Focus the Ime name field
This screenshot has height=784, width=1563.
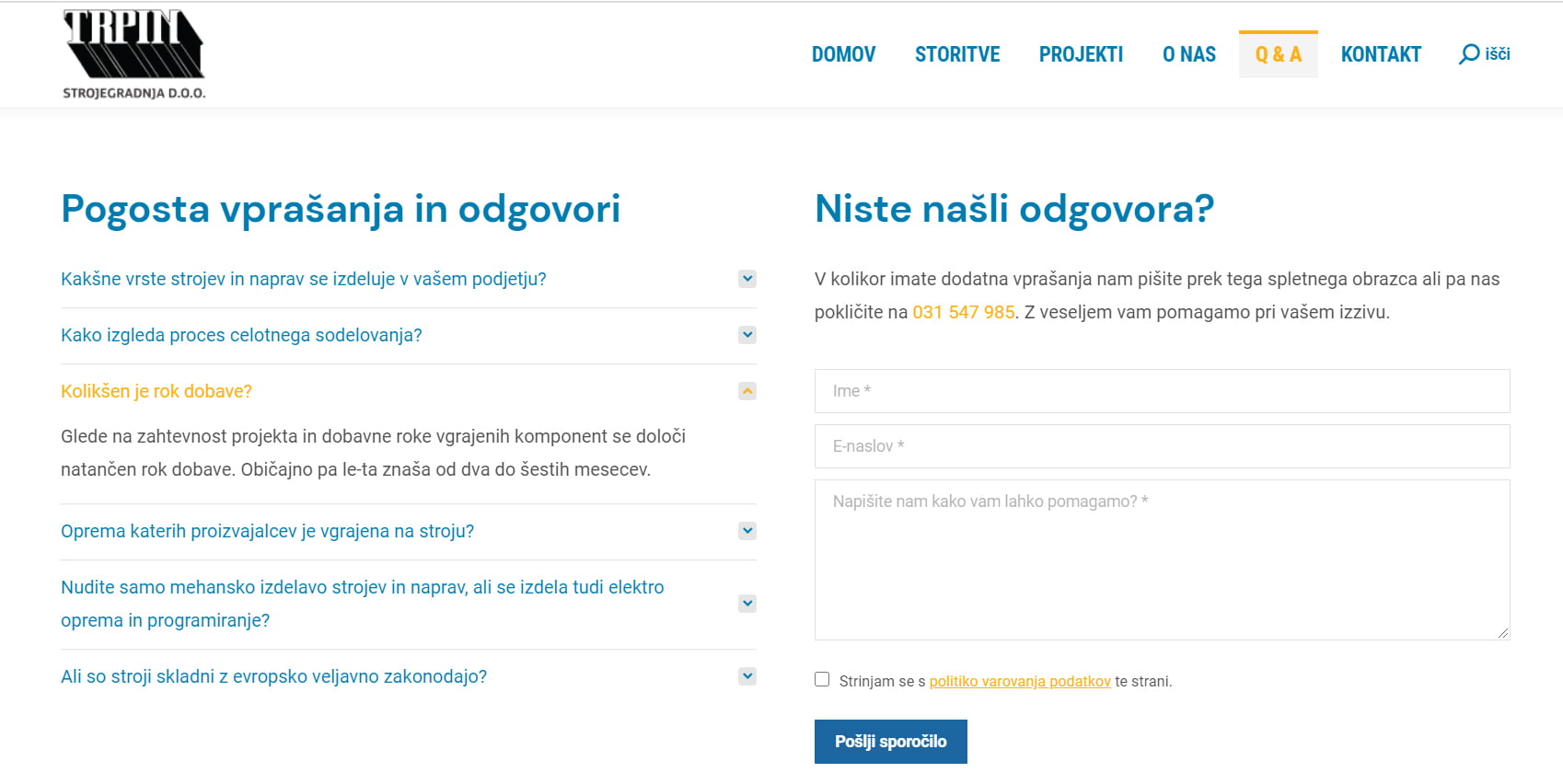tap(1162, 391)
